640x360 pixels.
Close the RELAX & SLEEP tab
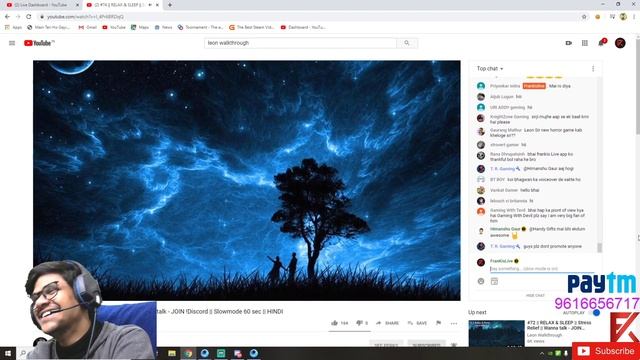point(158,5)
